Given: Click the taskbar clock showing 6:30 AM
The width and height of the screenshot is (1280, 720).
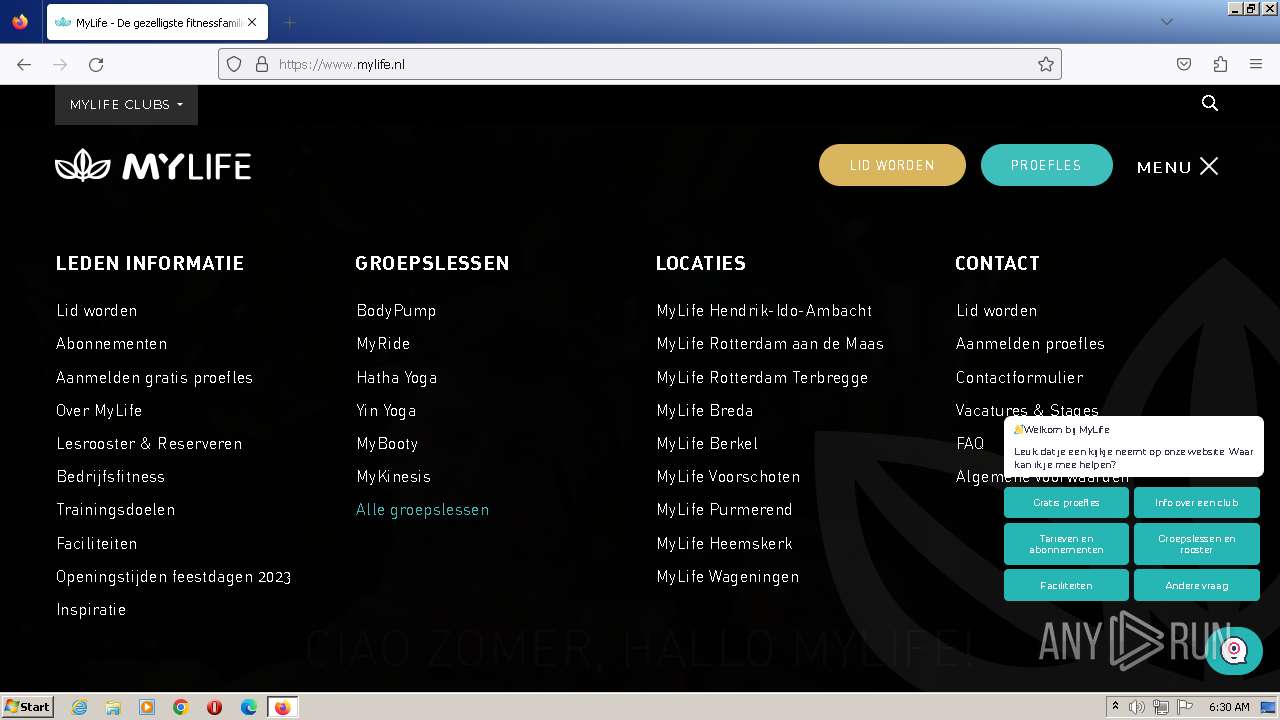Looking at the screenshot, I should pyautogui.click(x=1229, y=707).
